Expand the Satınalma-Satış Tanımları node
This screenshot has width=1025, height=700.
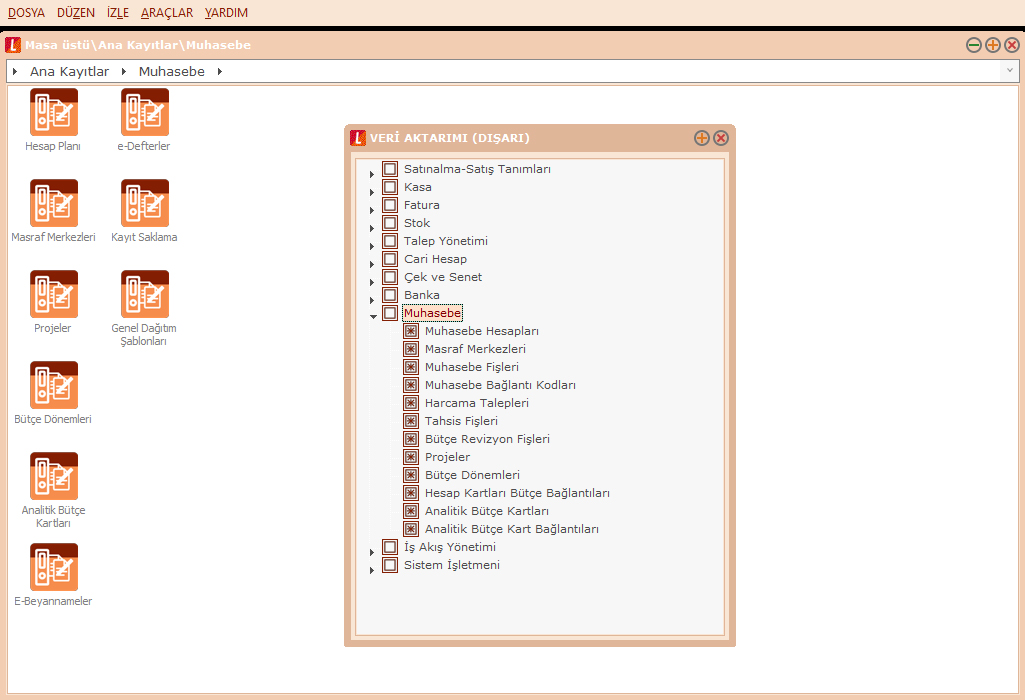371,175
